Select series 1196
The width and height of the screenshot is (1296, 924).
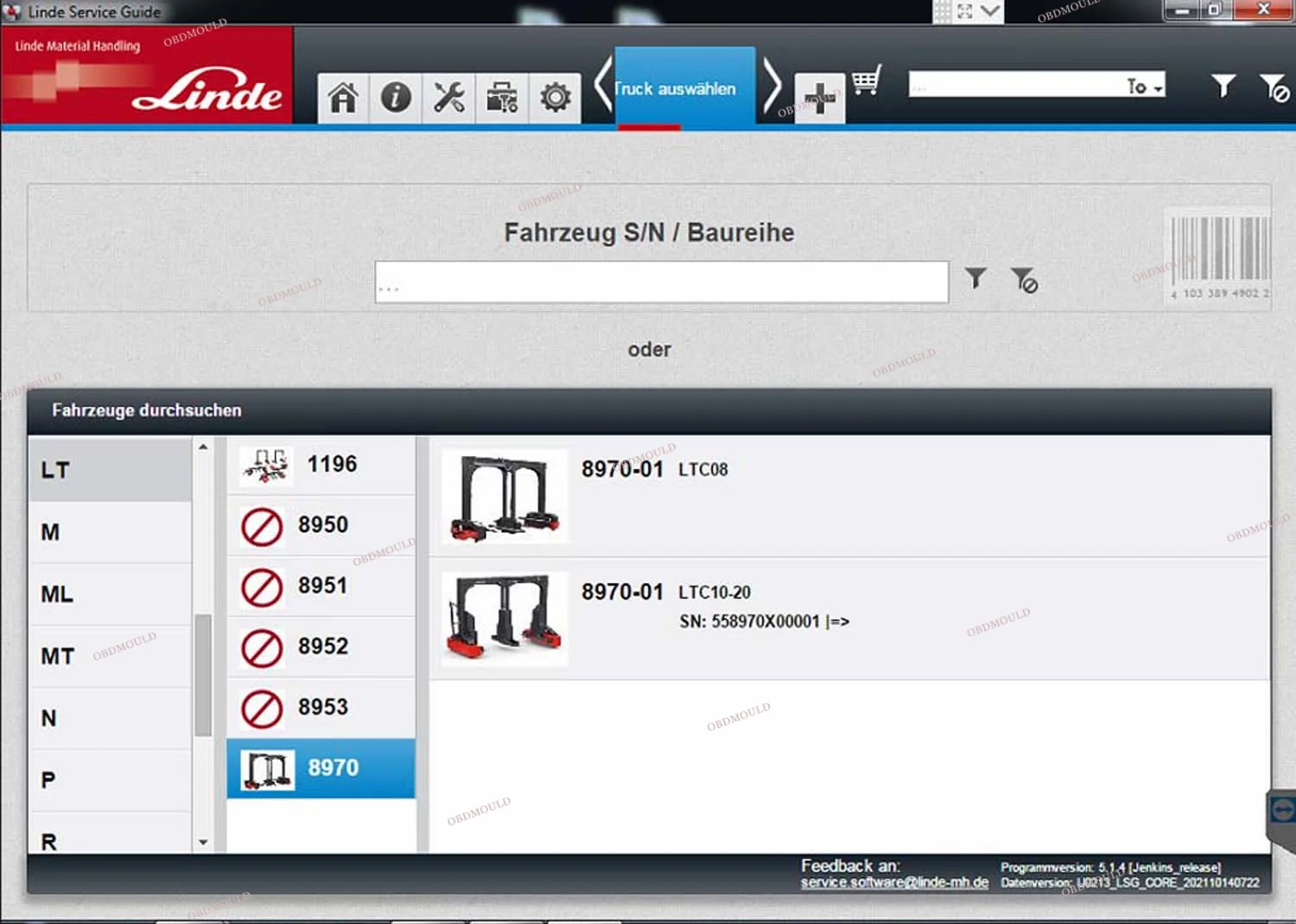tap(321, 465)
